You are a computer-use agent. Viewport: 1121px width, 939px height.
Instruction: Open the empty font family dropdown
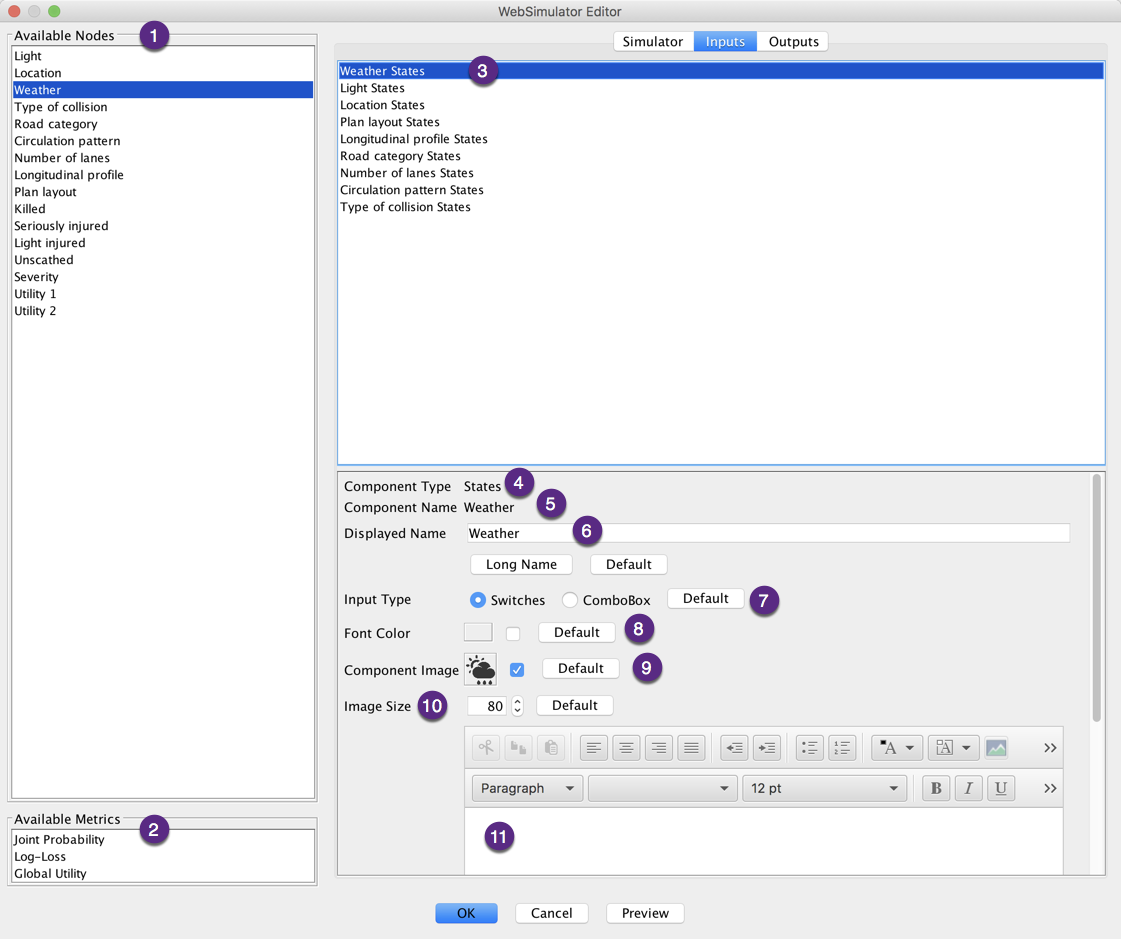click(663, 788)
